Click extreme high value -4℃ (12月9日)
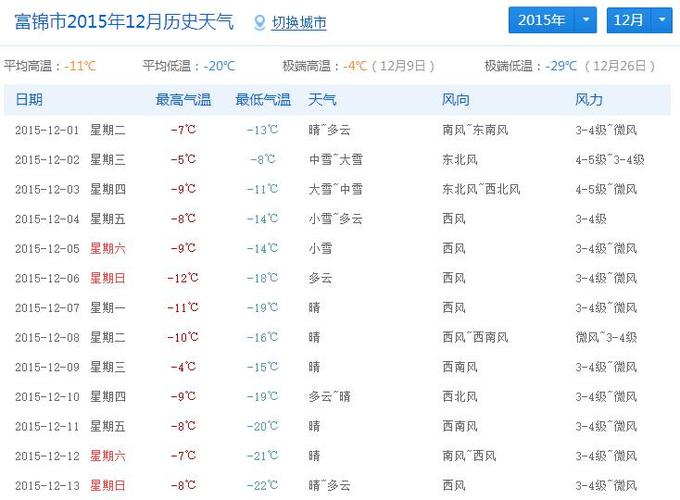The image size is (680, 500). click(389, 66)
